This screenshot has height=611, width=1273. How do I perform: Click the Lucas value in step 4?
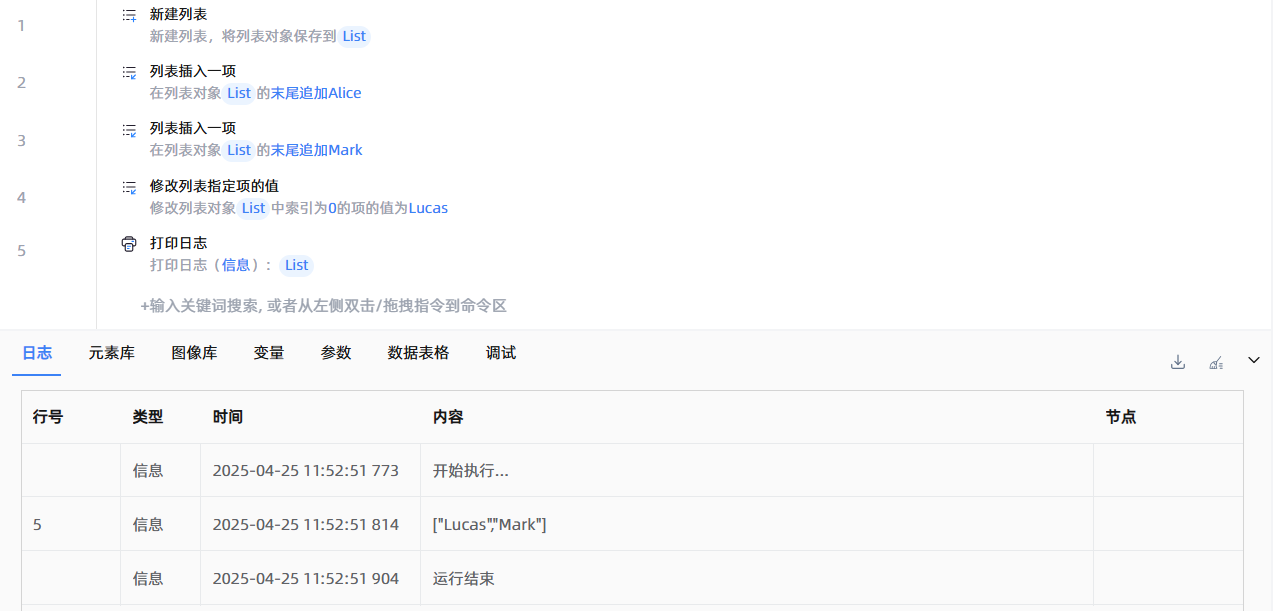pyautogui.click(x=428, y=208)
